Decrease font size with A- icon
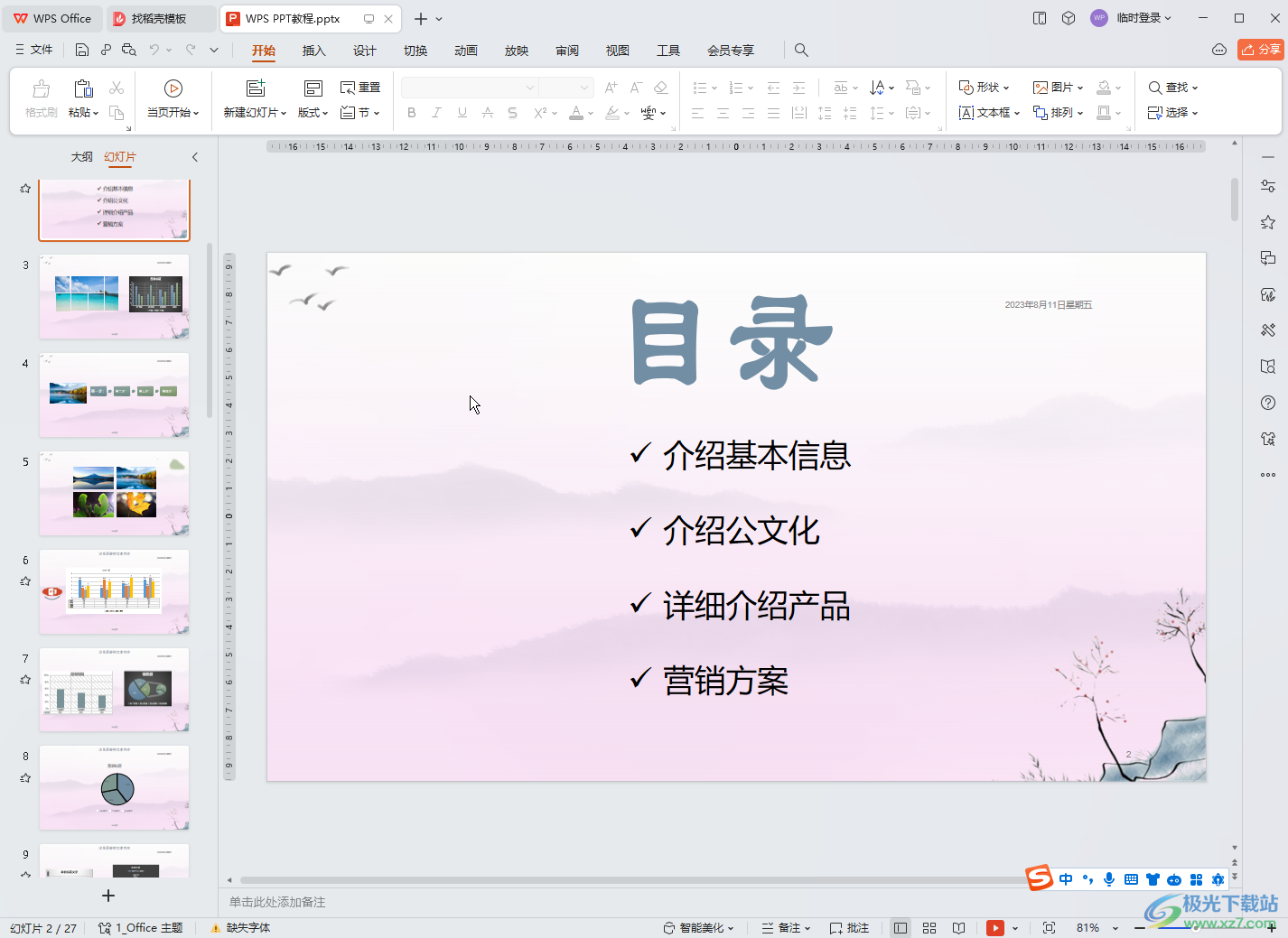The width and height of the screenshot is (1288, 938). [636, 88]
